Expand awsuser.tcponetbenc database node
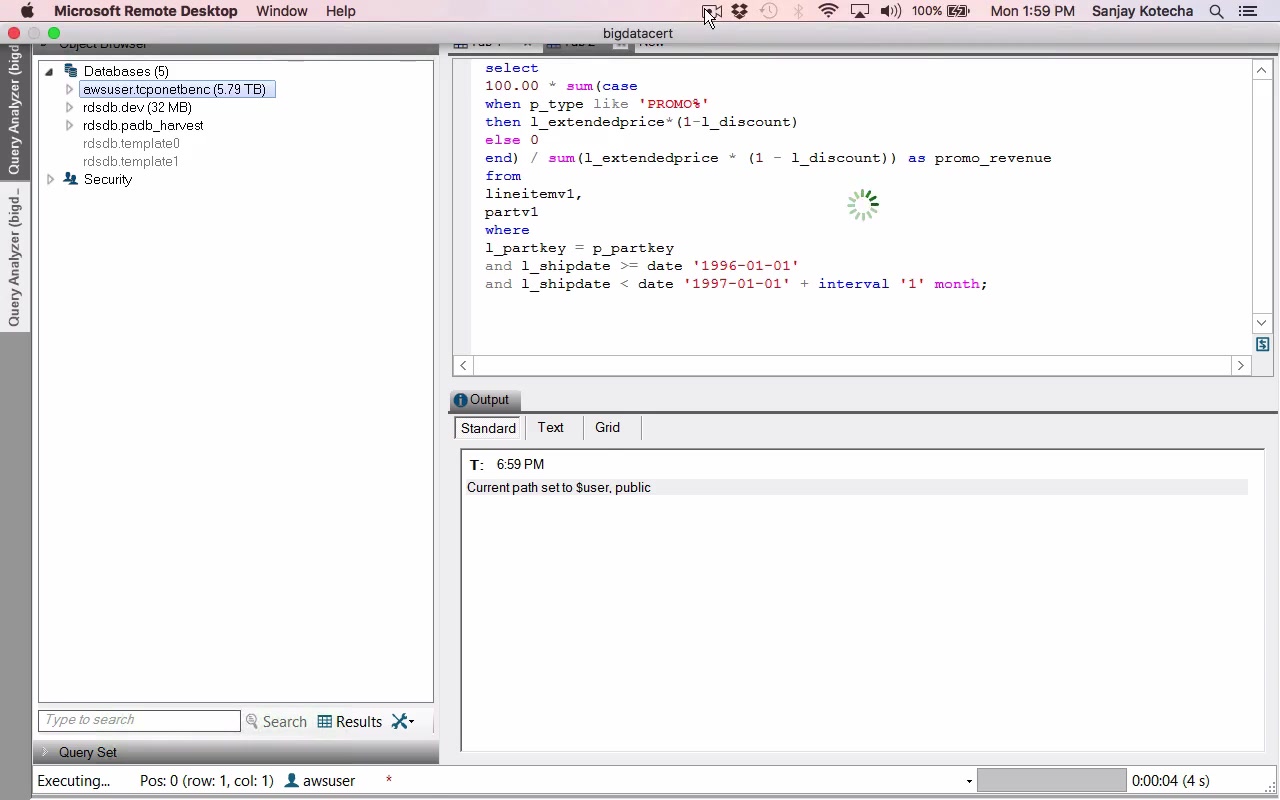The width and height of the screenshot is (1280, 800). pos(69,89)
